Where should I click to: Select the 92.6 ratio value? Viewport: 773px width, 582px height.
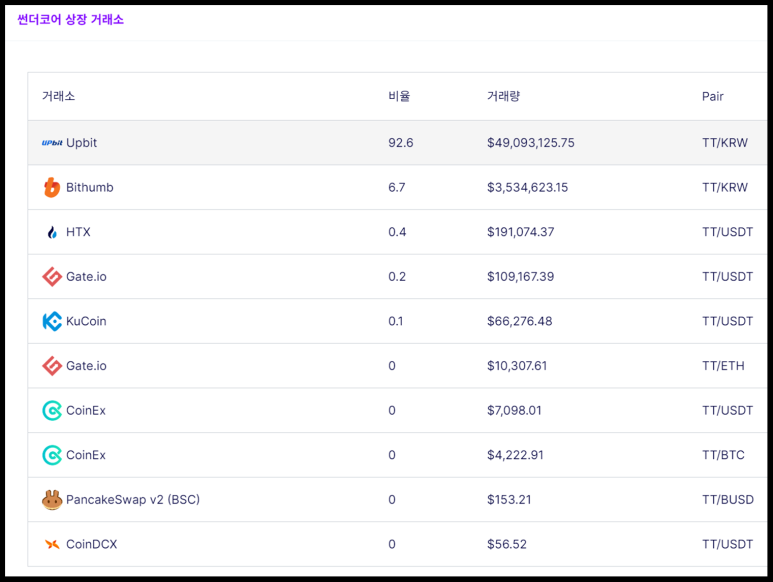click(401, 143)
